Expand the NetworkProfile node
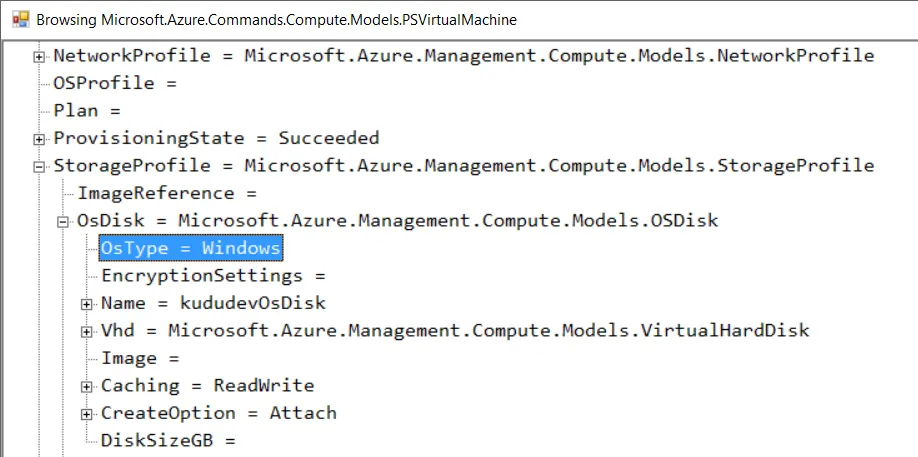 pos(39,57)
